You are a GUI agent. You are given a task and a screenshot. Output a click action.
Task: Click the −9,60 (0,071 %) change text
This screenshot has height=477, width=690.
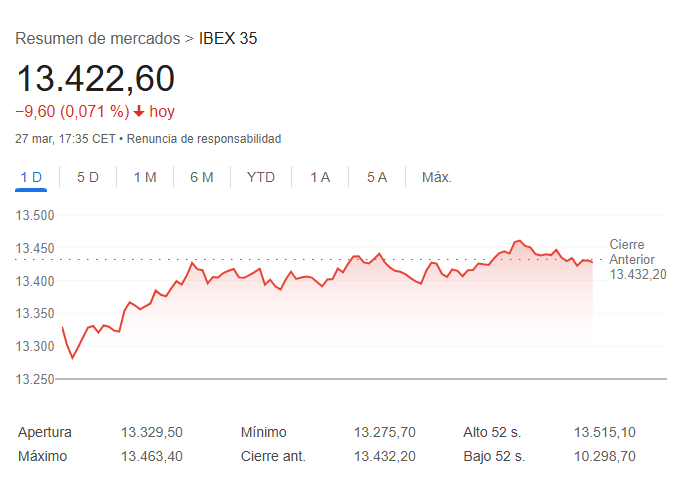pyautogui.click(x=72, y=112)
